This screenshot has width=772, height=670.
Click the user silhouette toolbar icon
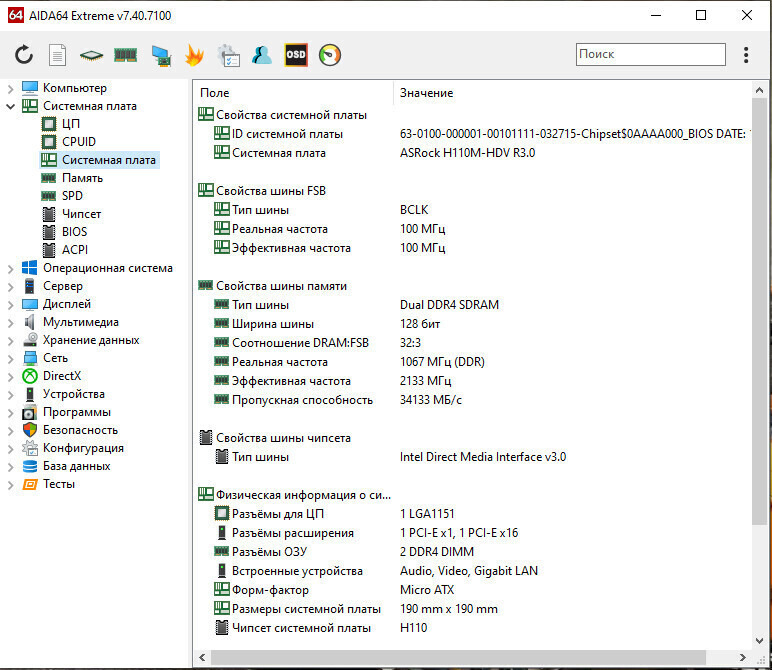[x=262, y=55]
